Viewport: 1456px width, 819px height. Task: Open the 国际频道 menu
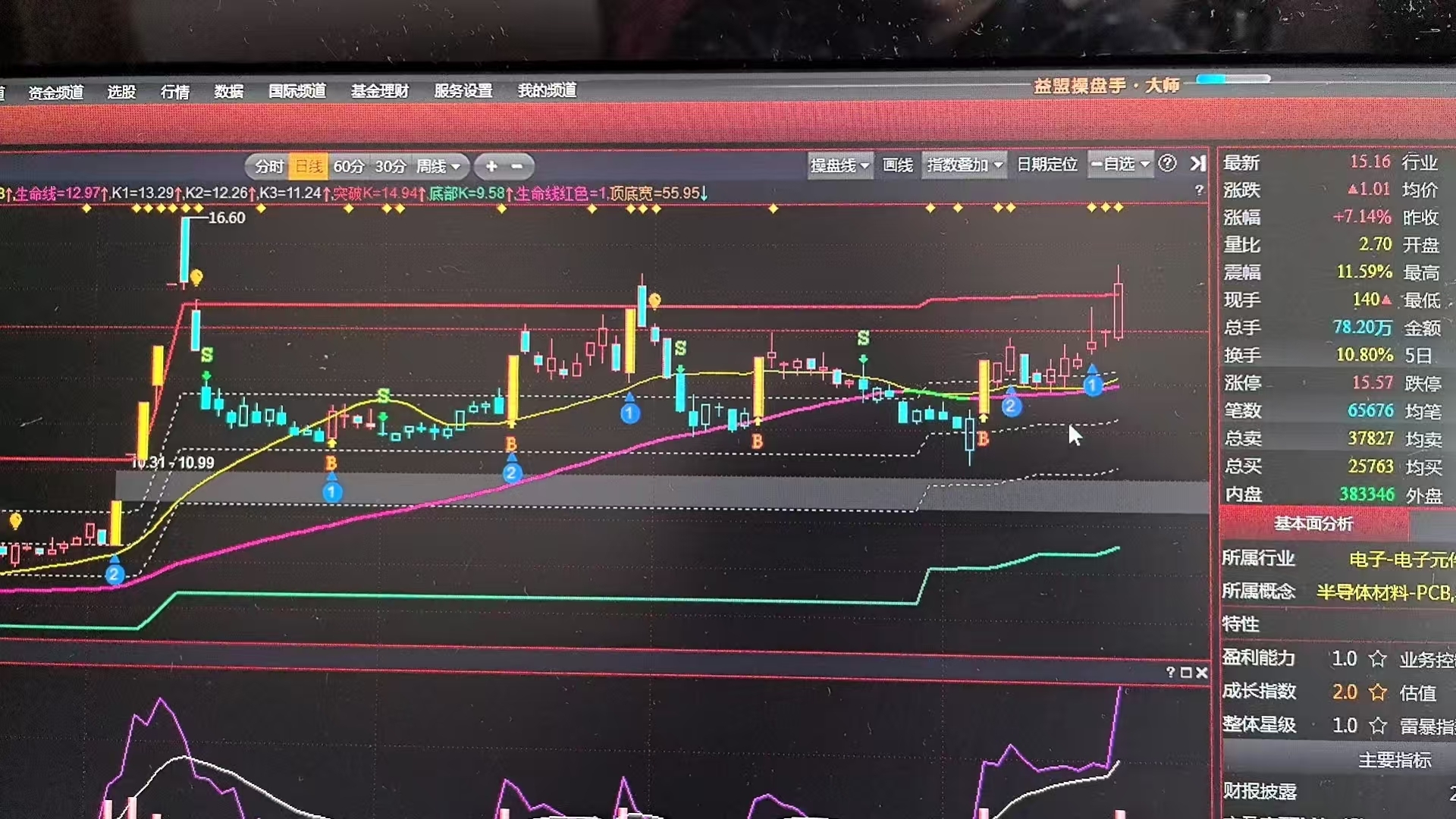[x=297, y=91]
